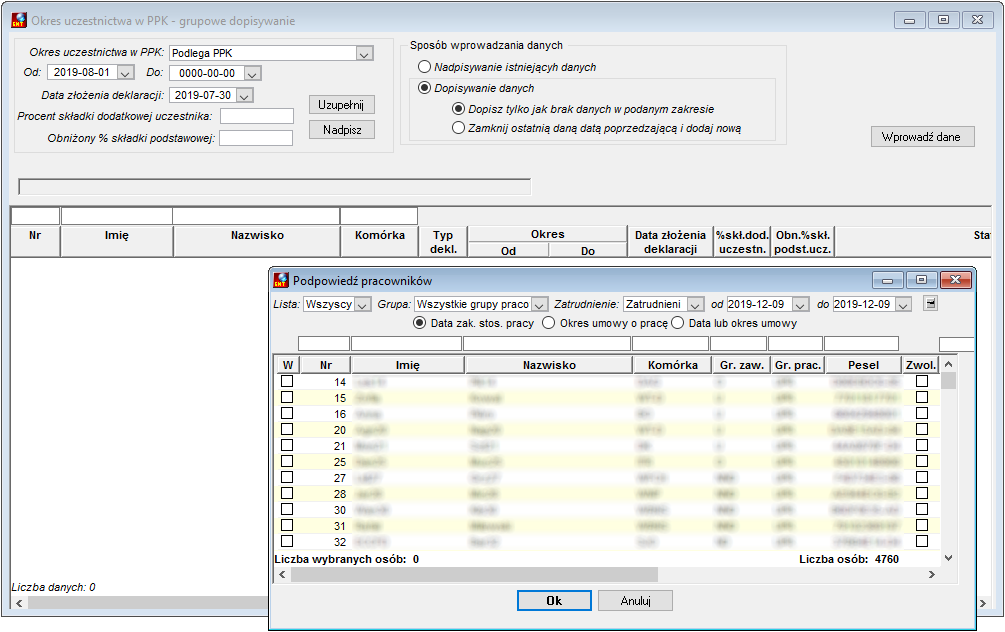Viewport: 1005px width, 632px height.
Task: Tick the W checkbox for employee number 25
Action: tap(287, 462)
